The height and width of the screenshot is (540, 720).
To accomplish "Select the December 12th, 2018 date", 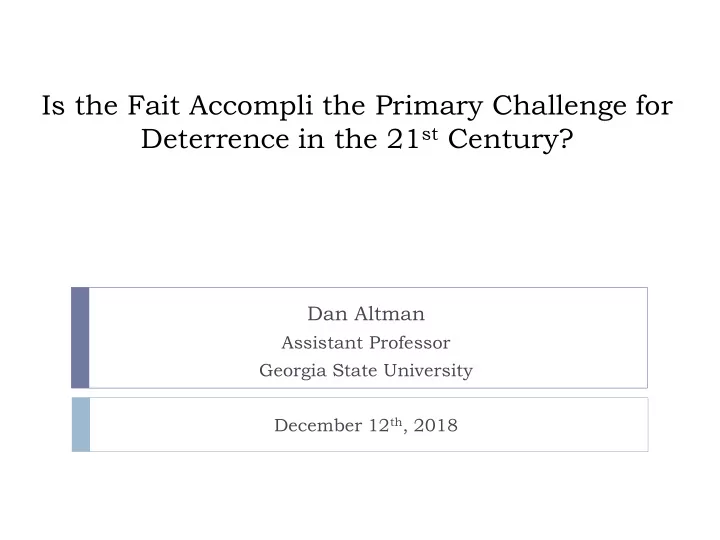I will (x=366, y=425).
